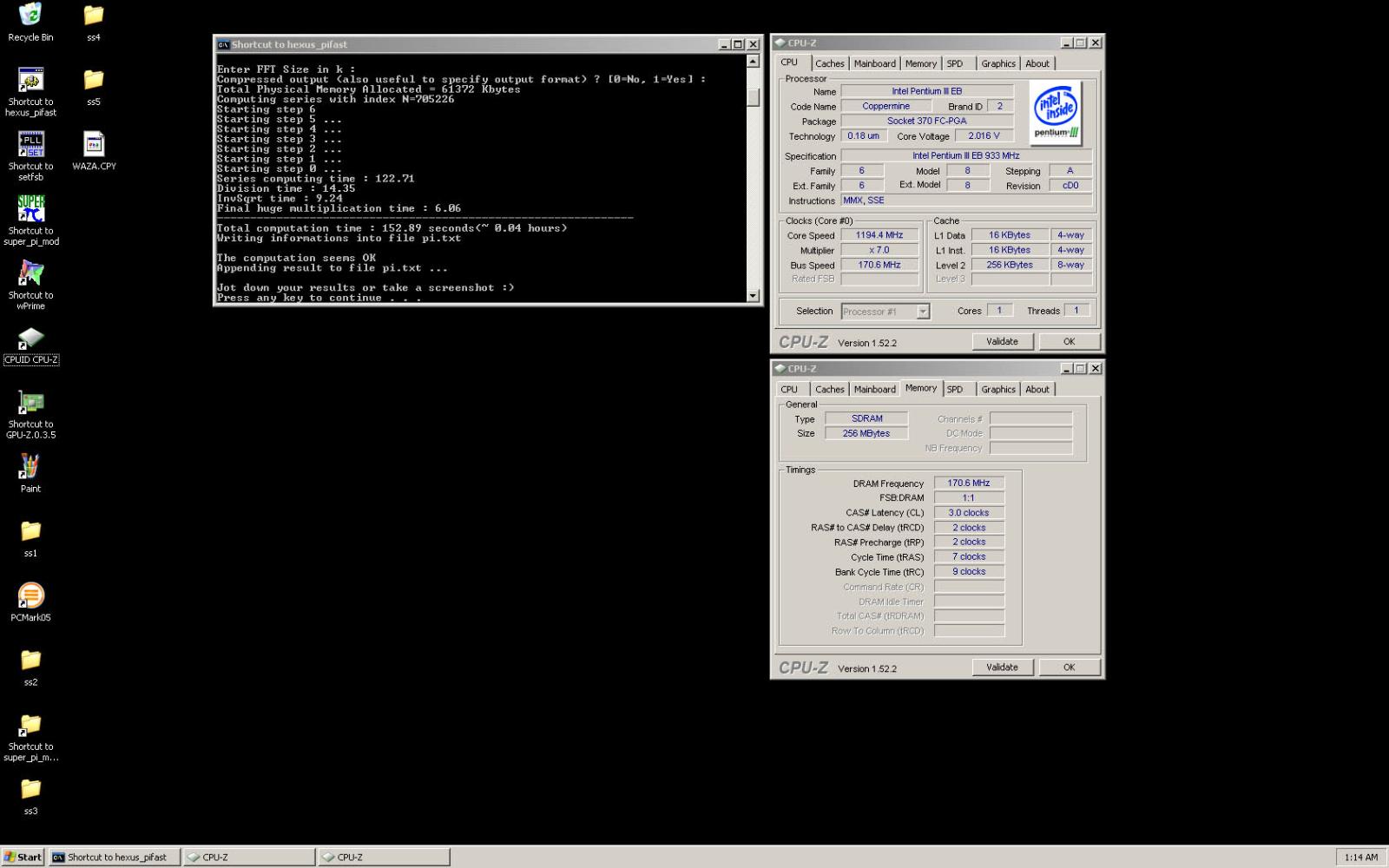Open the ss5 folder icon
Image resolution: width=1389 pixels, height=868 pixels.
[x=93, y=86]
